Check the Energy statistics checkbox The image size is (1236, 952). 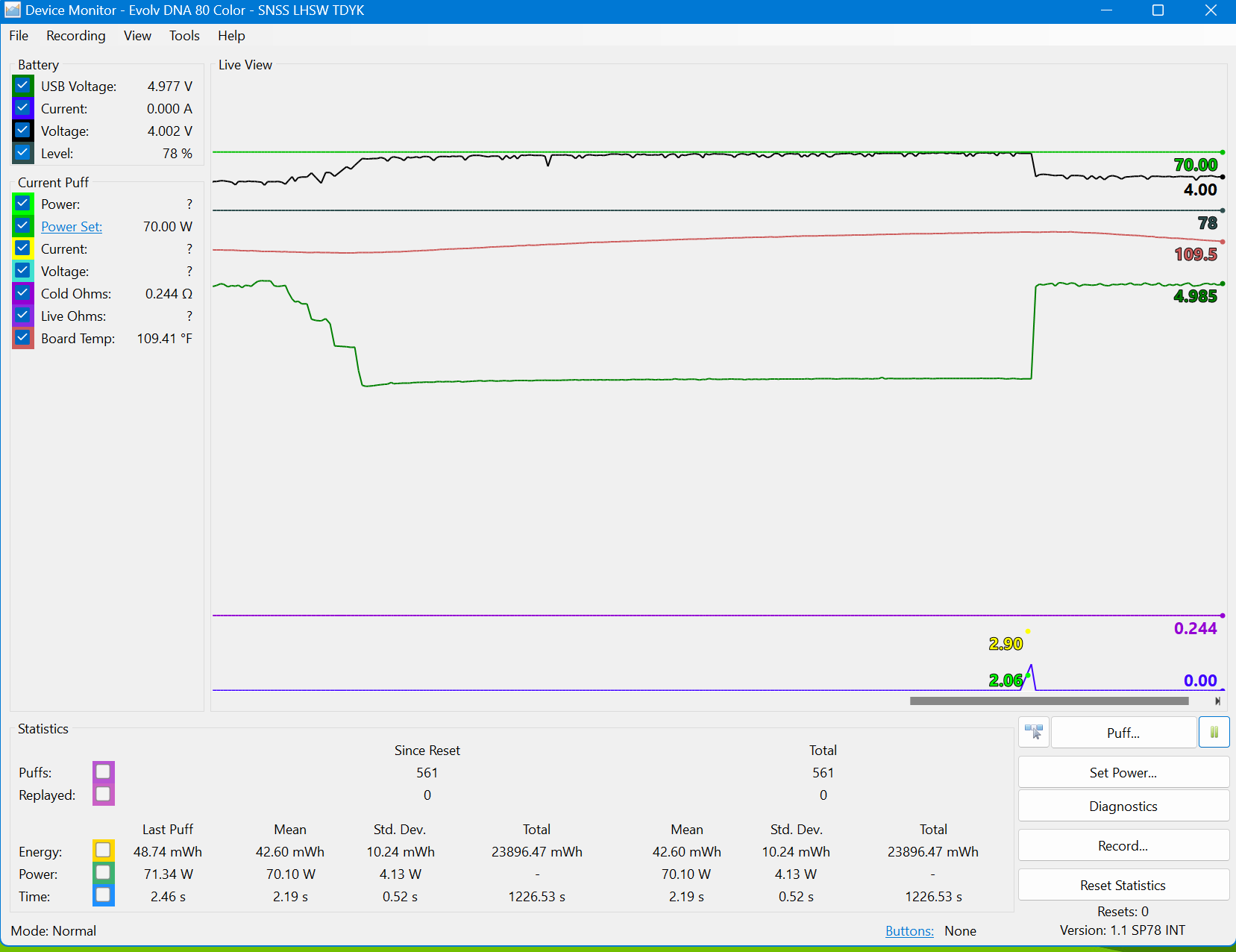pos(103,851)
